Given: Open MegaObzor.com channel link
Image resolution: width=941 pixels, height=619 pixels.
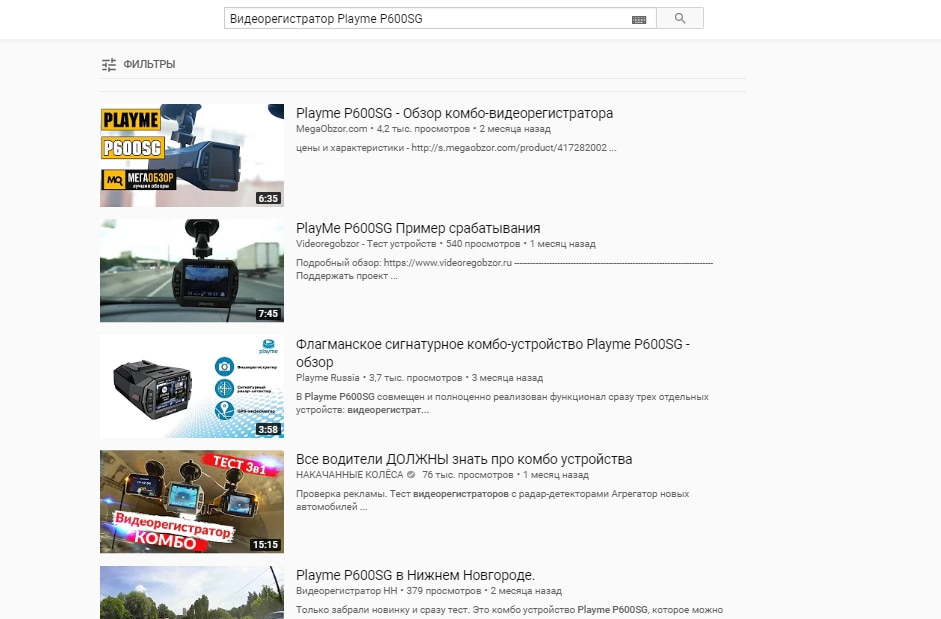Looking at the screenshot, I should pyautogui.click(x=331, y=128).
